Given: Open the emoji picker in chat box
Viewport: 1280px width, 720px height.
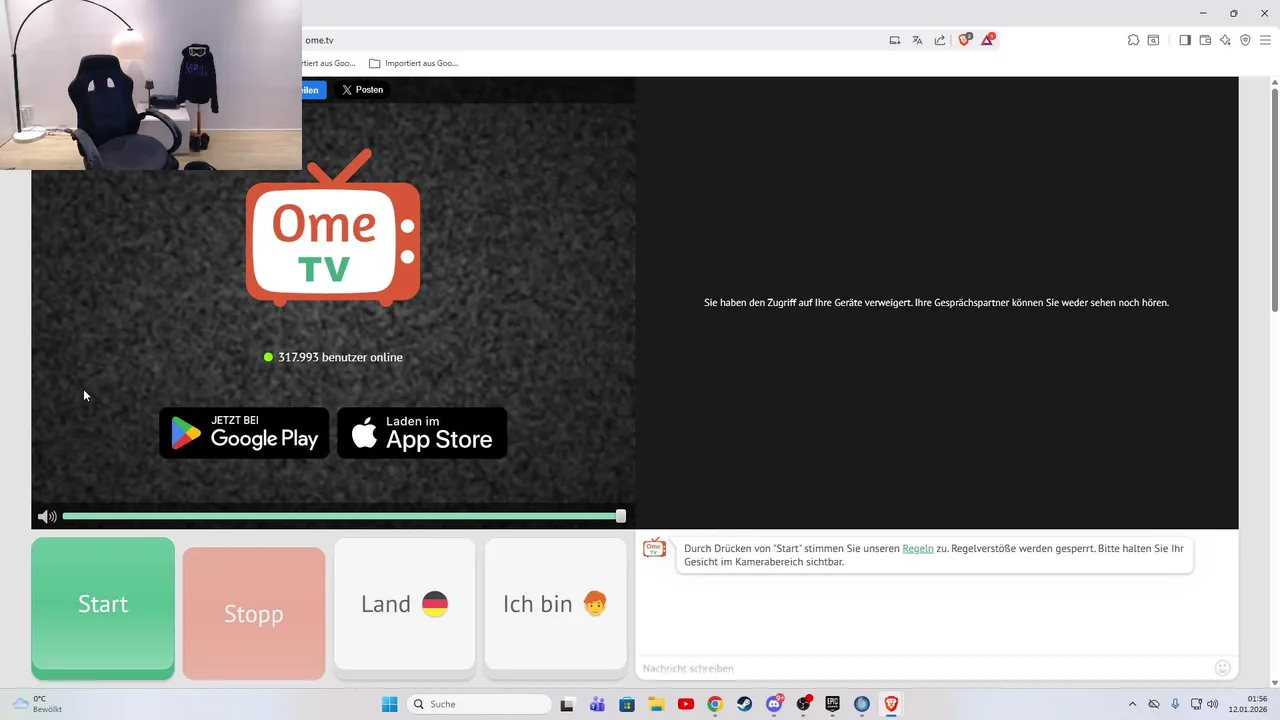Looking at the screenshot, I should (x=1222, y=668).
